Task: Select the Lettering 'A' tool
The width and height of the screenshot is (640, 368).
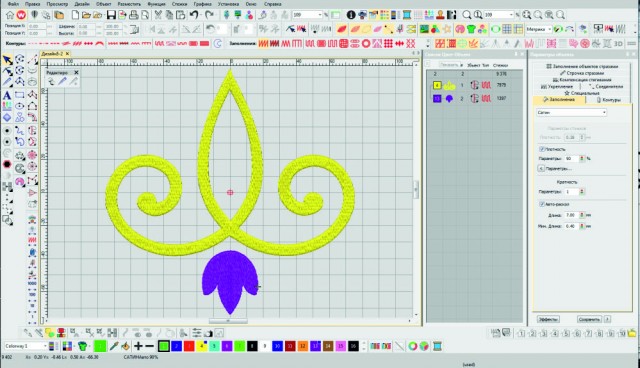Action: 7,95
